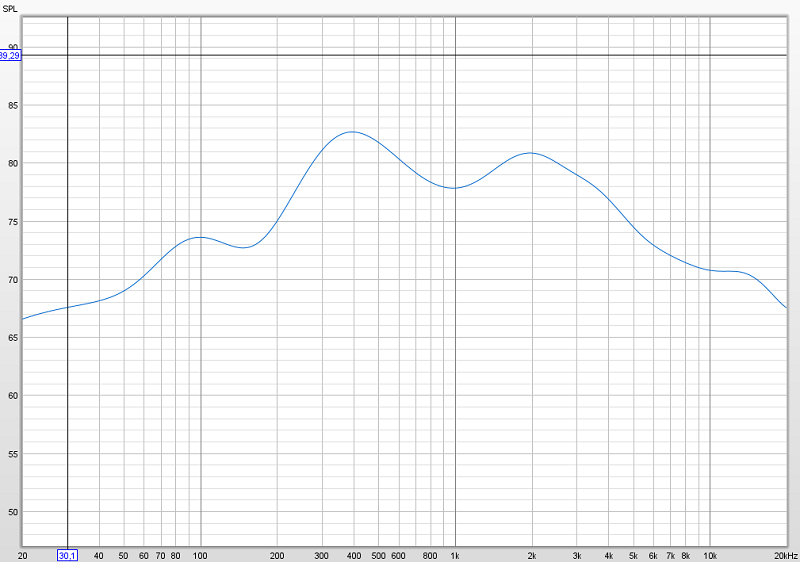Click the 5k label on frequency axis
800x562 pixels.
coord(633,556)
